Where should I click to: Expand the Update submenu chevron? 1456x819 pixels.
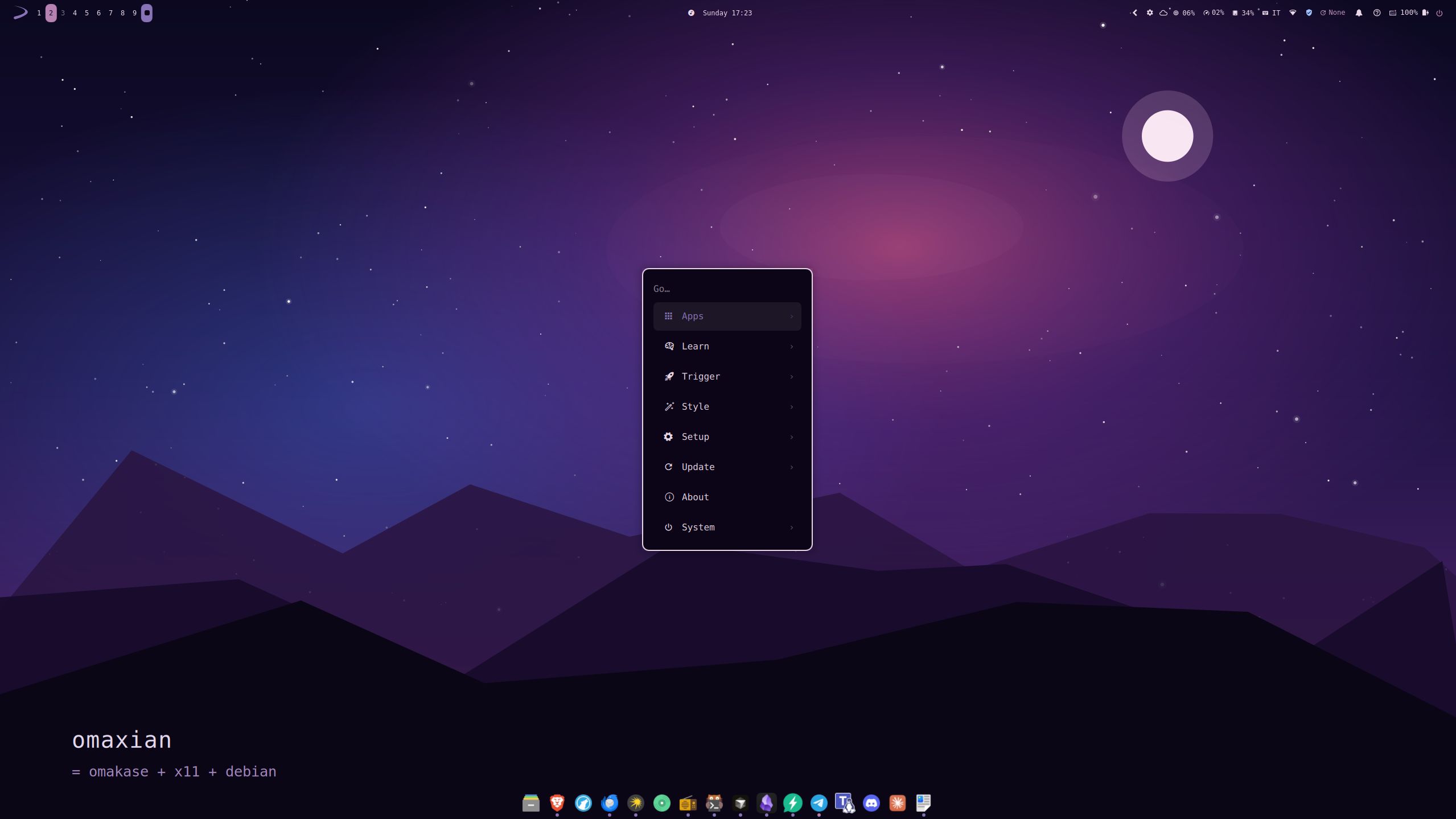point(791,467)
